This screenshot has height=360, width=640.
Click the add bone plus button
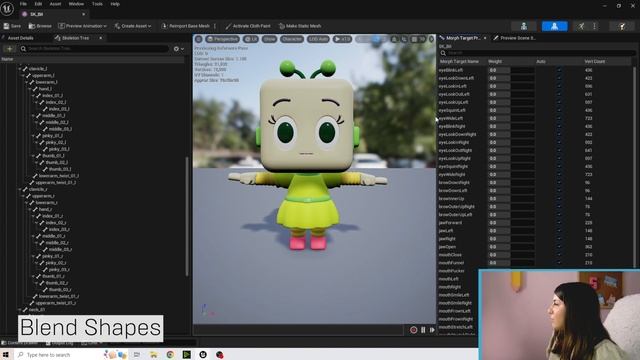9,49
